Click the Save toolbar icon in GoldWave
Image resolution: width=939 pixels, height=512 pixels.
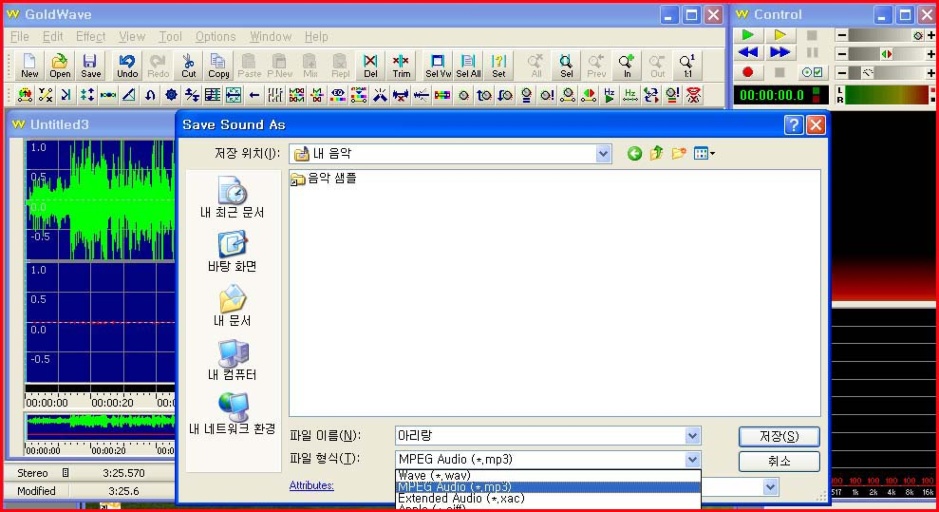click(x=90, y=65)
